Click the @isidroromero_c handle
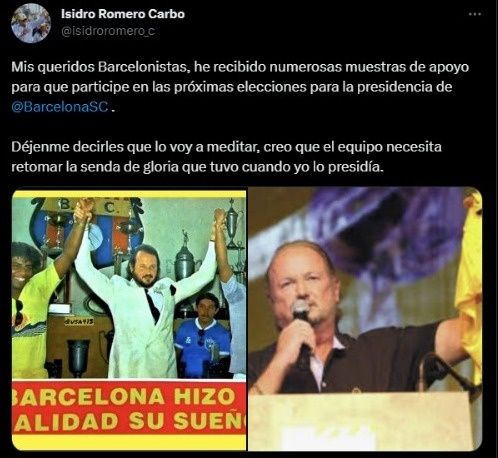Image resolution: width=498 pixels, height=458 pixels. pos(108,31)
